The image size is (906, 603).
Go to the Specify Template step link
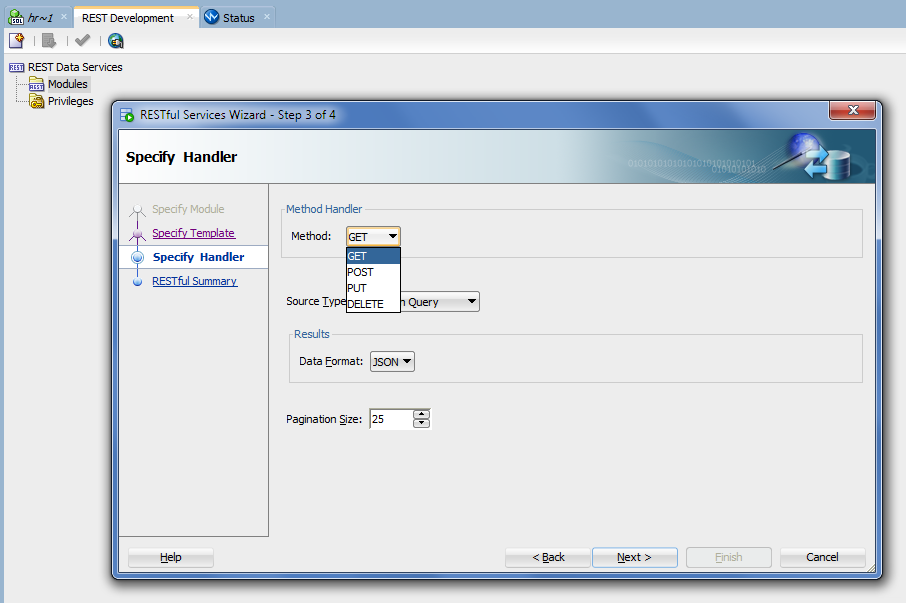[x=193, y=233]
